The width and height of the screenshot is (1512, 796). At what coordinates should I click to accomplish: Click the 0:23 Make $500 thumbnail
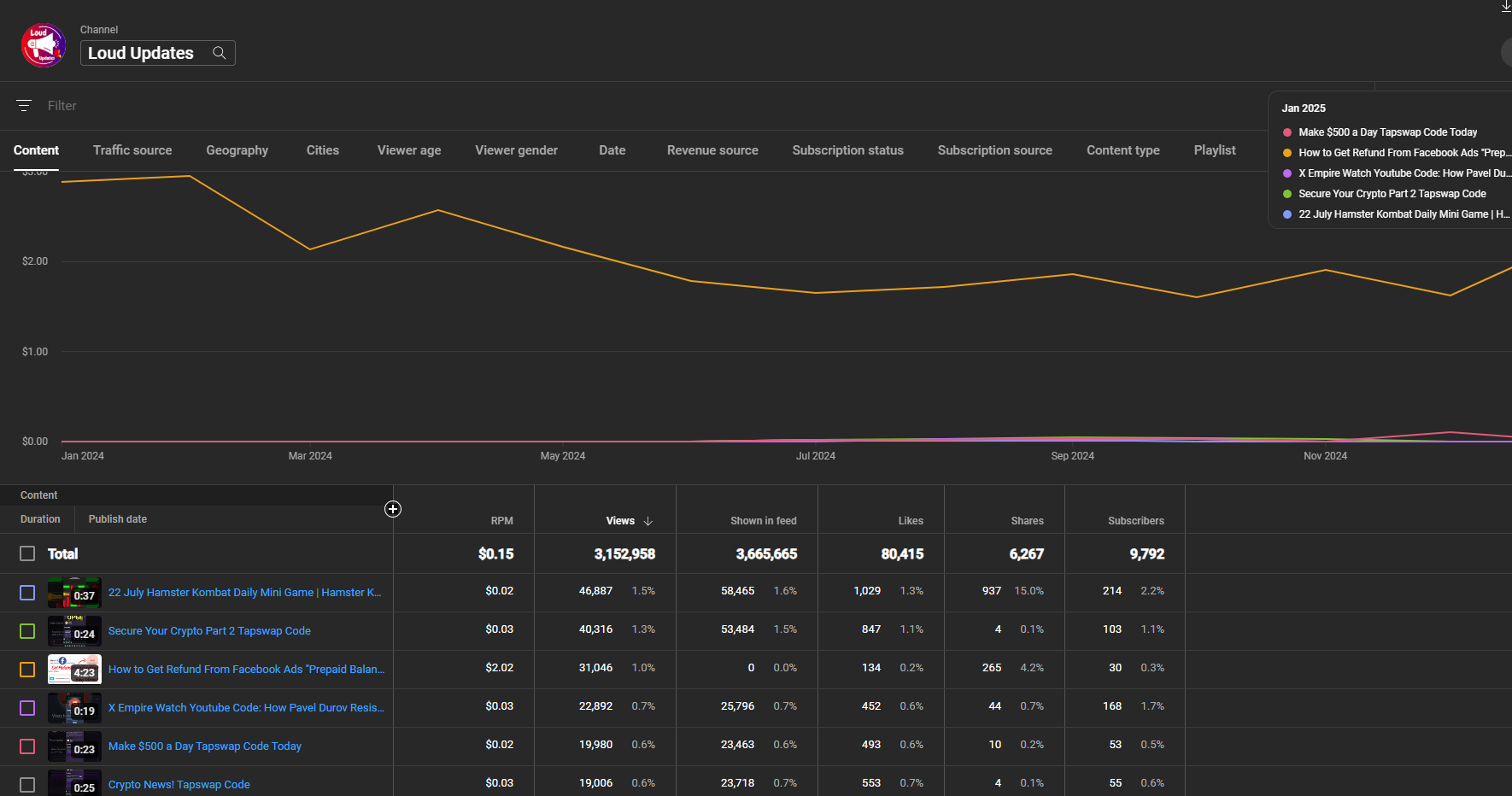pyautogui.click(x=74, y=746)
